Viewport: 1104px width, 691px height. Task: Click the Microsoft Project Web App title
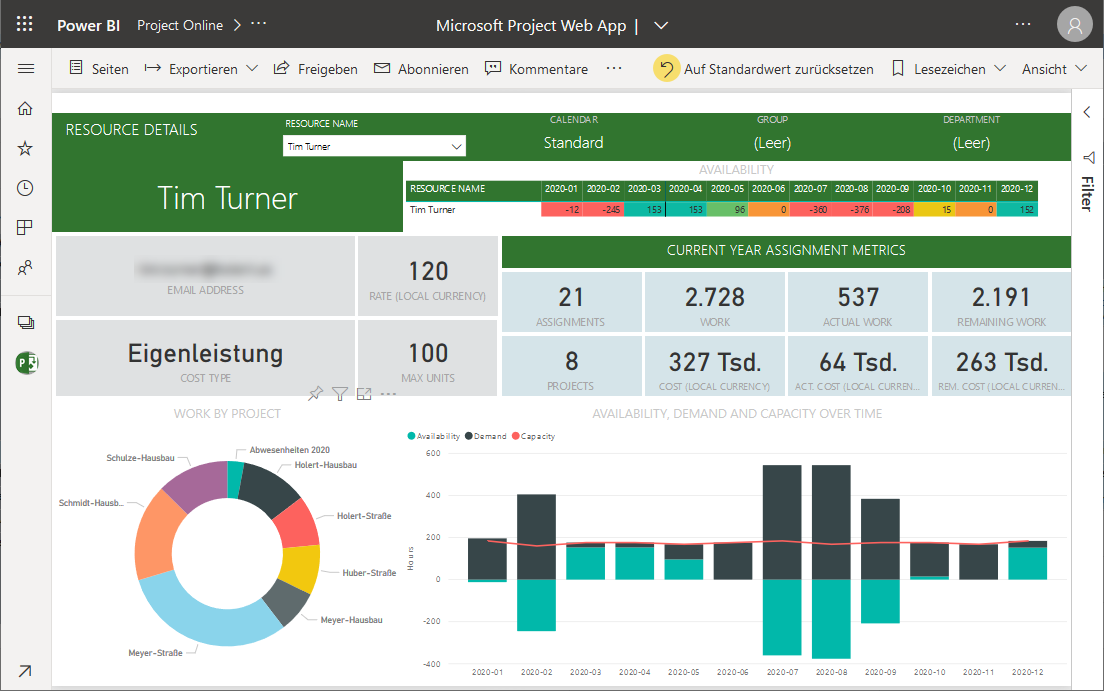pyautogui.click(x=531, y=25)
